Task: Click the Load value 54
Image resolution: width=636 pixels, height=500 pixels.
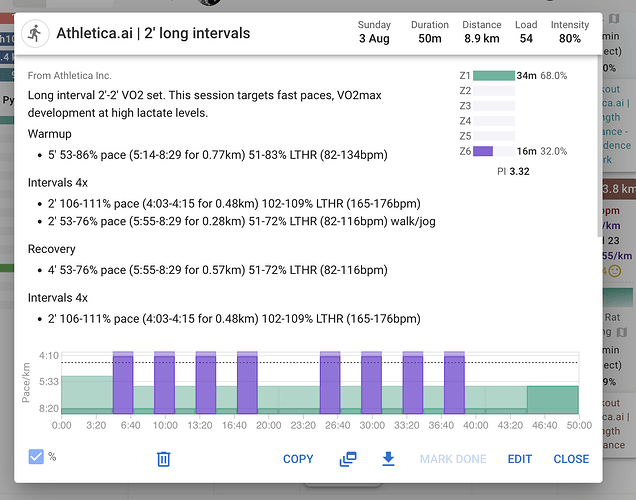Action: coord(526,39)
